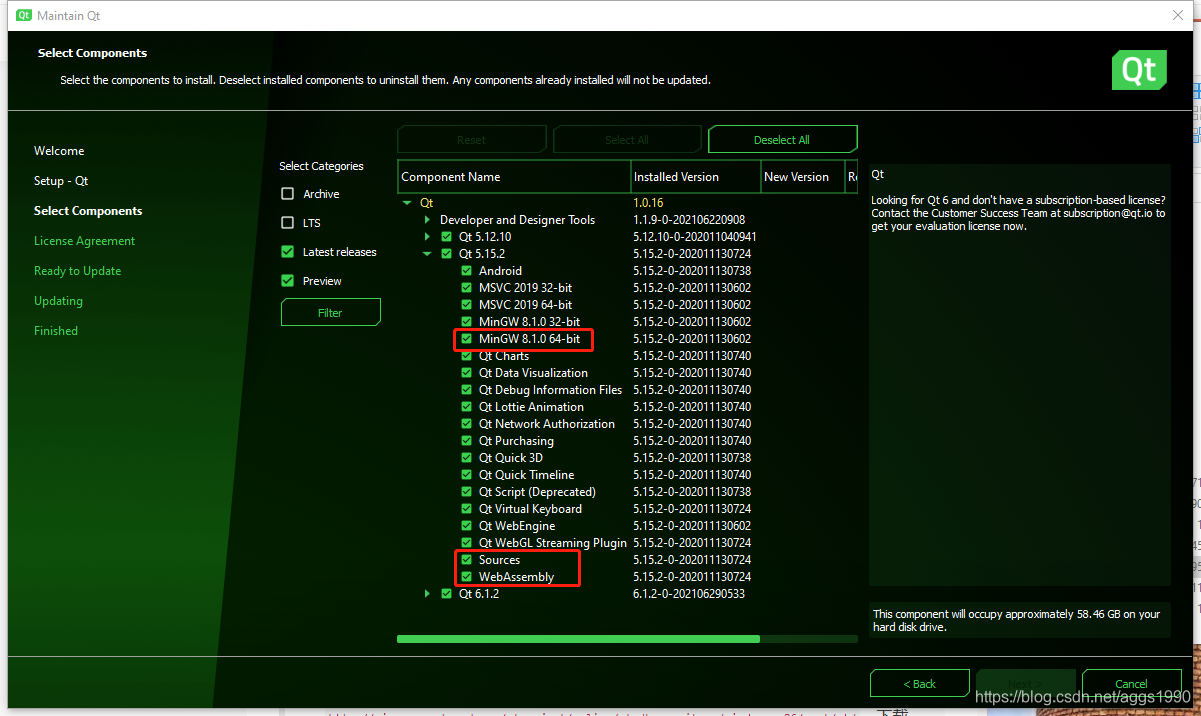
Task: Uncheck the Qt Debug Information Files checkbox
Action: (467, 390)
